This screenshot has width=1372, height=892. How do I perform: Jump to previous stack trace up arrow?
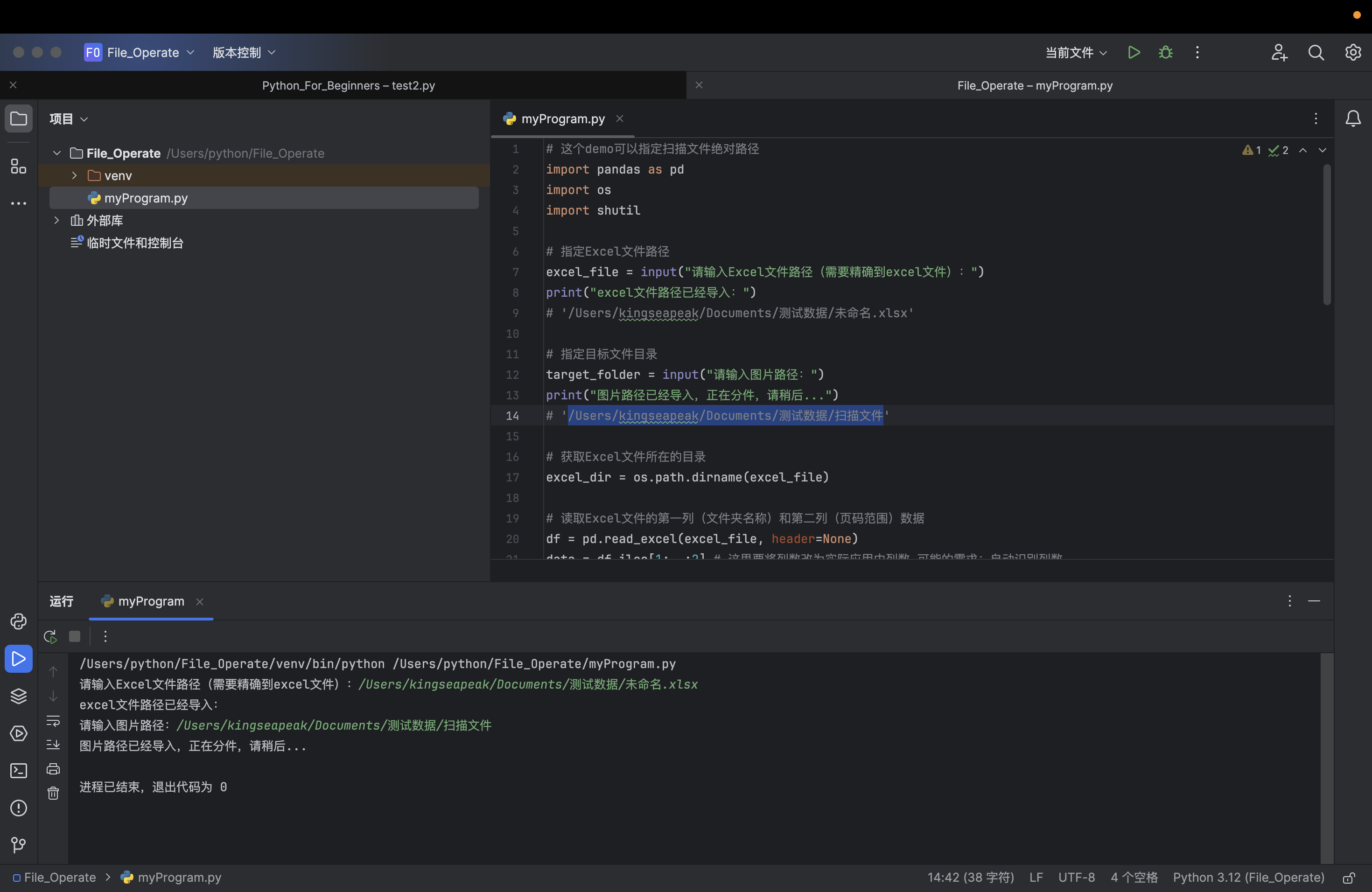53,672
